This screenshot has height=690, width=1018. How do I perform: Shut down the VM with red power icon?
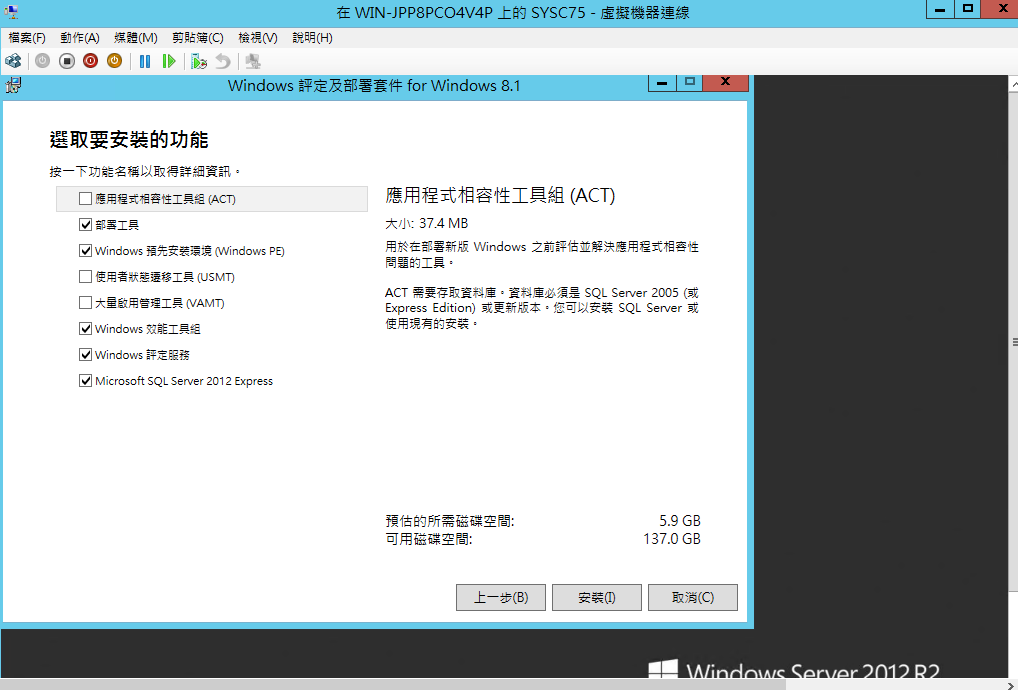[x=90, y=61]
